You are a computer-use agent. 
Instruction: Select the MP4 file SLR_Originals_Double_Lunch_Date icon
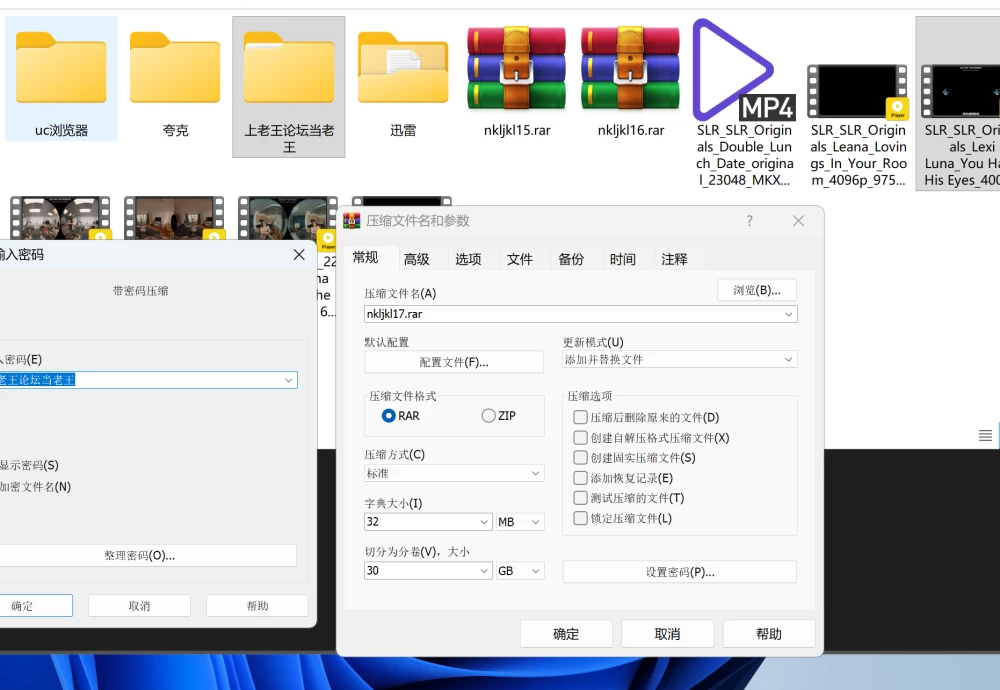point(744,70)
